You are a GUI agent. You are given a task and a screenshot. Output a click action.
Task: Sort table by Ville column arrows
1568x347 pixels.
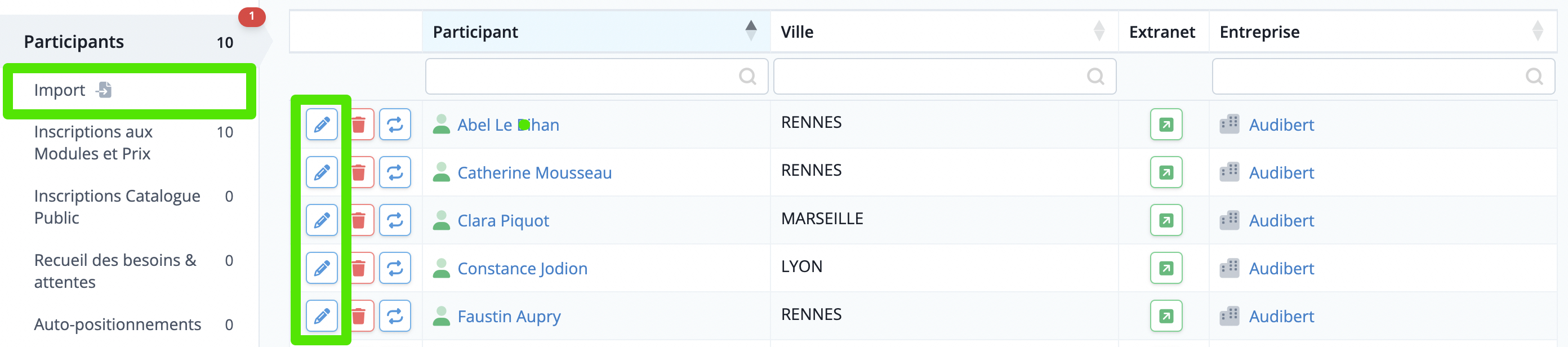(x=1099, y=31)
